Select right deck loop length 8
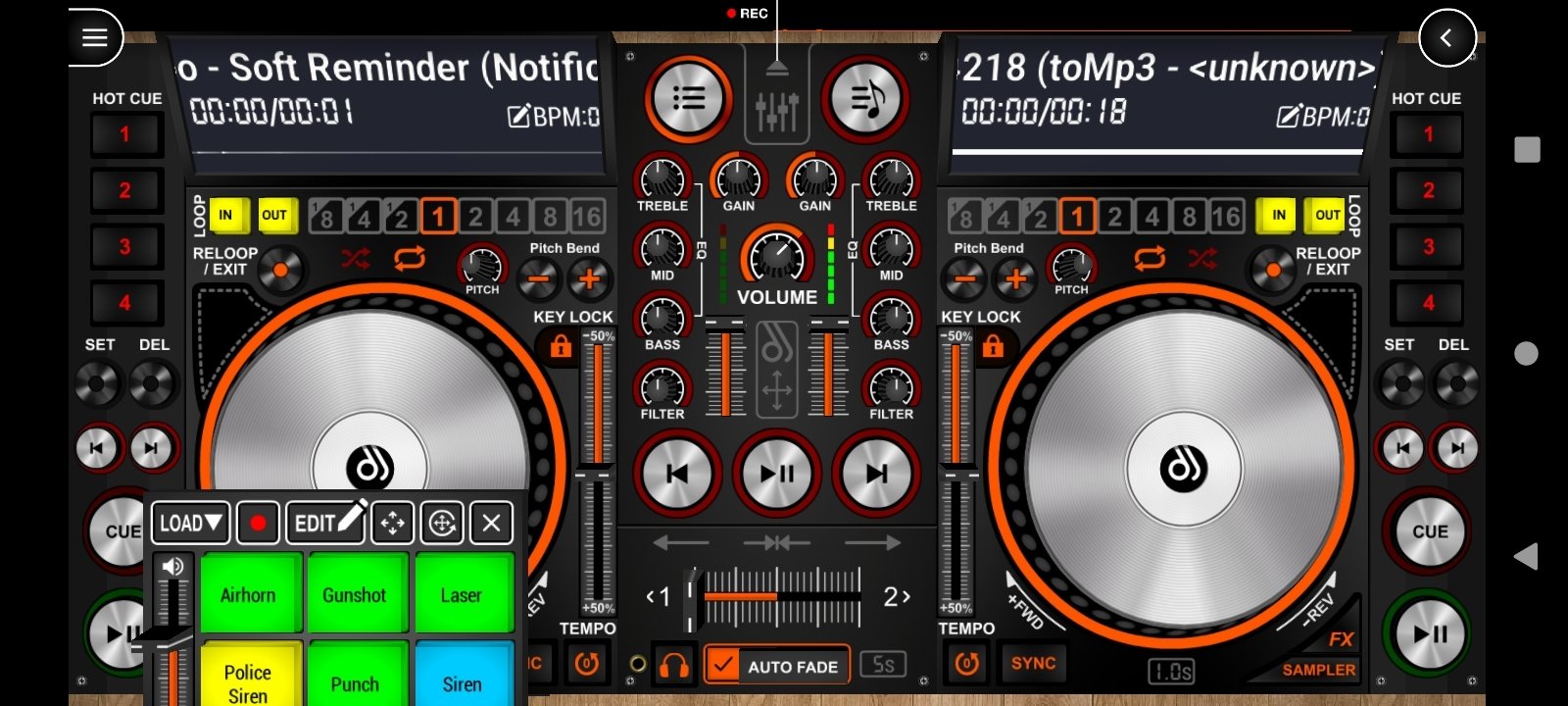1568x706 pixels. [x=1190, y=216]
